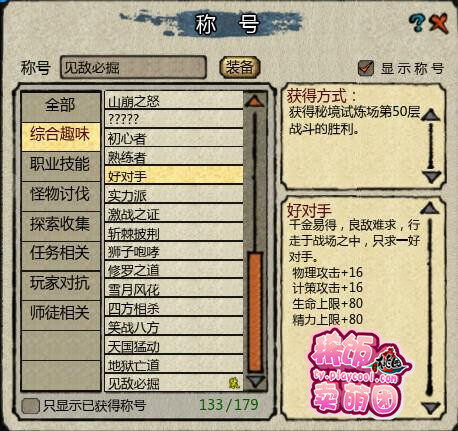Select the 全部 category tab
The image size is (458, 431).
click(x=61, y=106)
